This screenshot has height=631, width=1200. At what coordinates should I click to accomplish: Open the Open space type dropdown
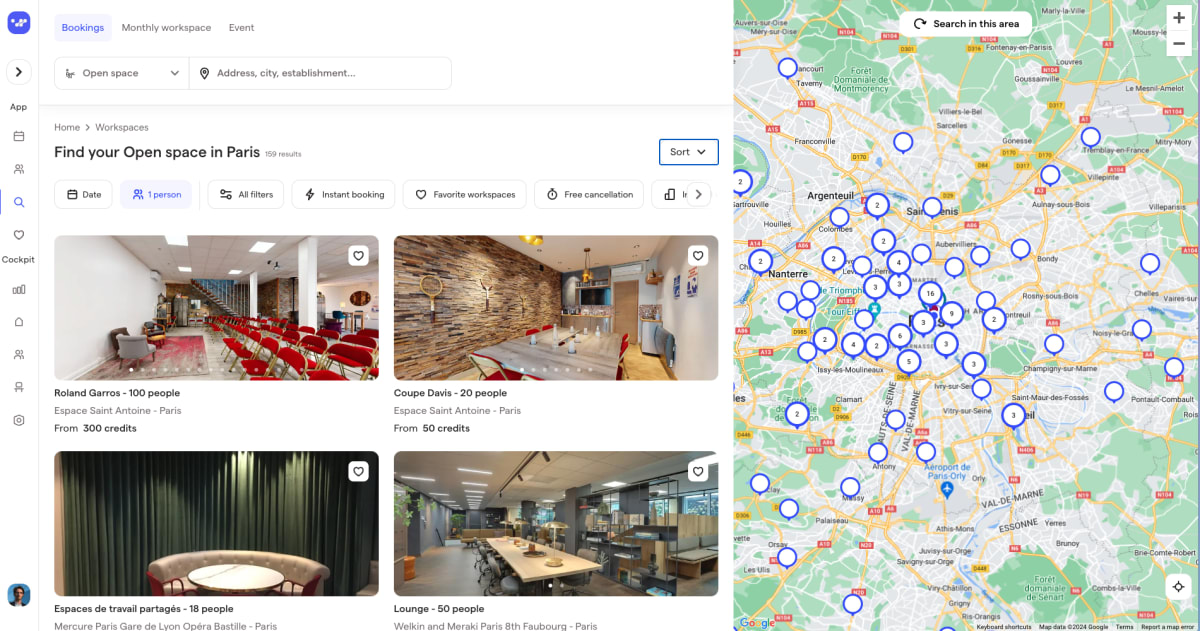122,73
